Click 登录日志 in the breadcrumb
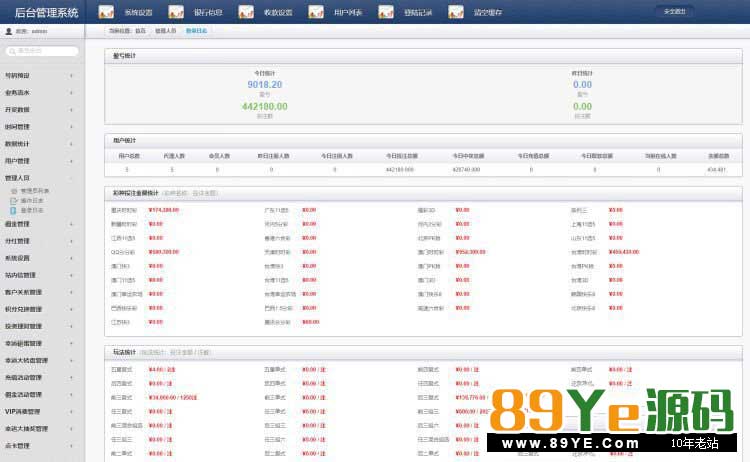Viewport: 750px width, 462px height. point(196,31)
